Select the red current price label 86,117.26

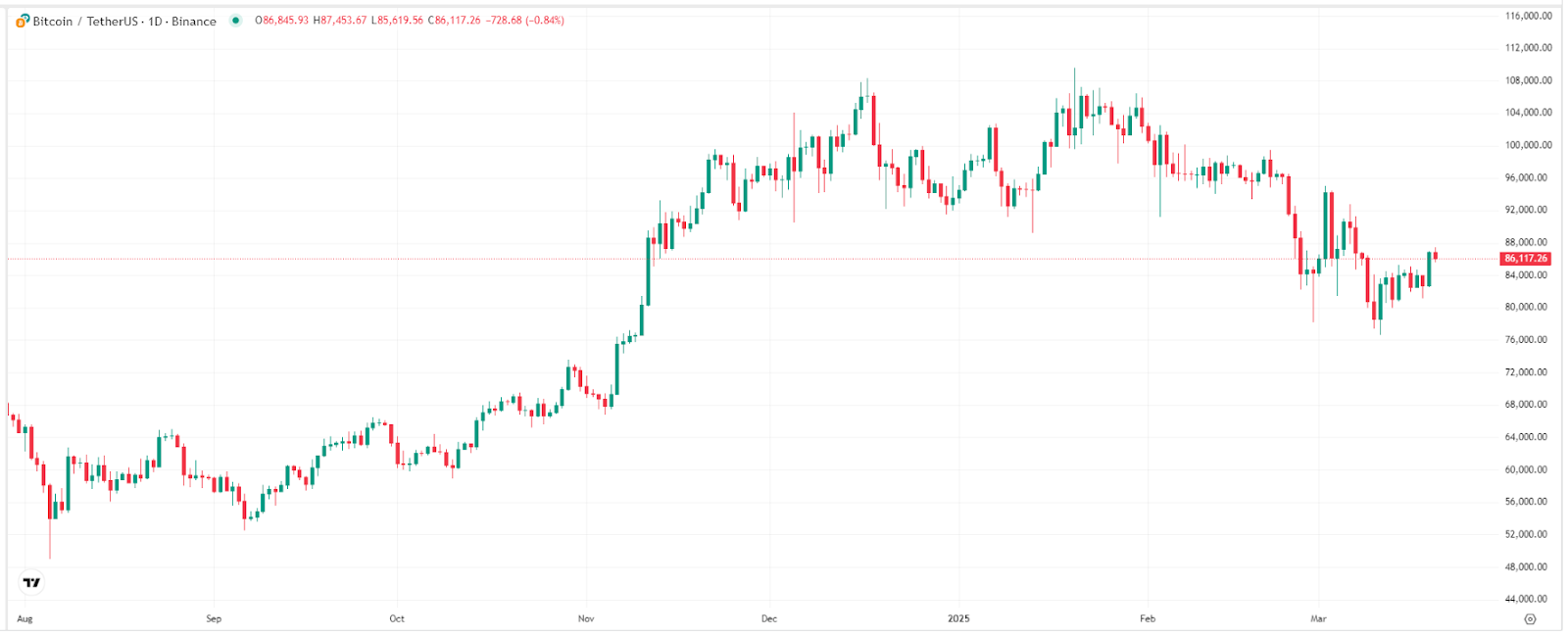(x=1525, y=259)
